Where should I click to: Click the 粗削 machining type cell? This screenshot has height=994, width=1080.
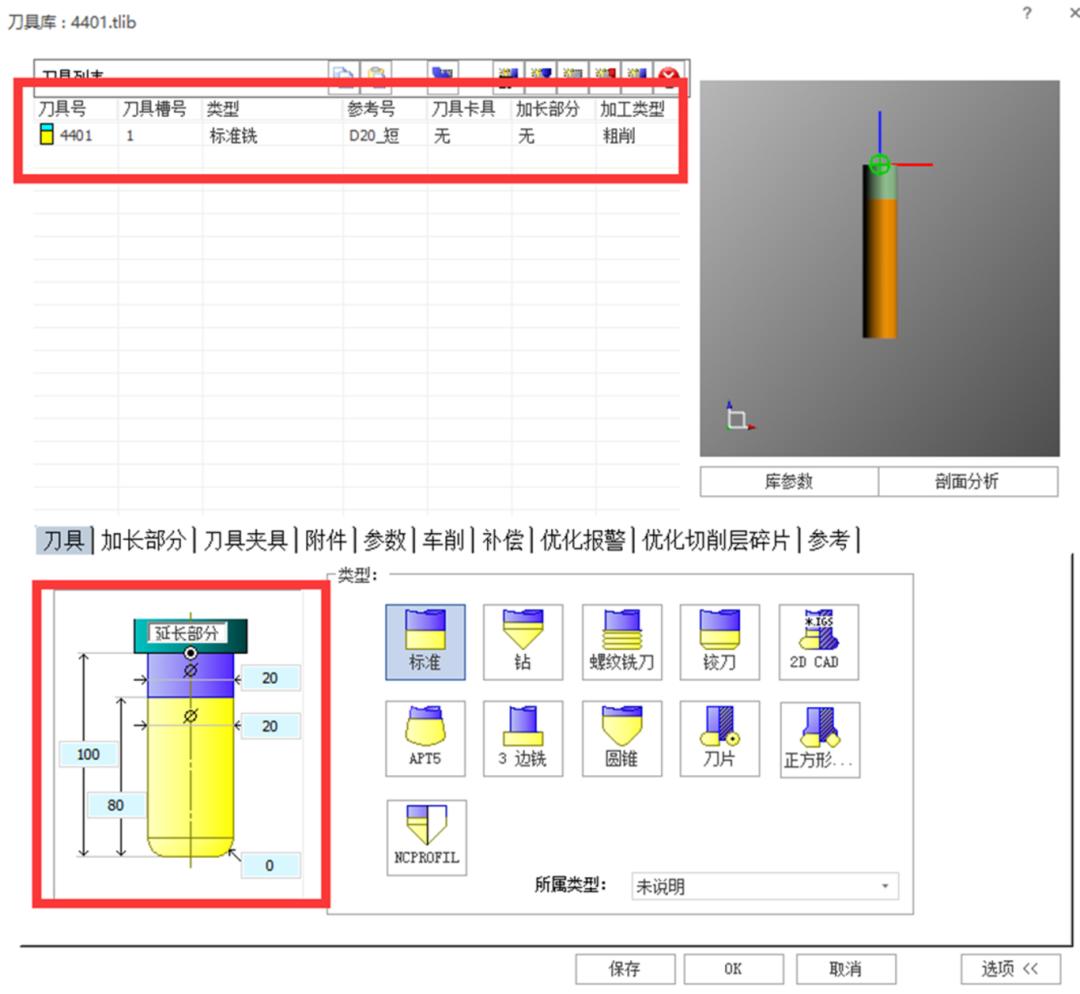(619, 136)
